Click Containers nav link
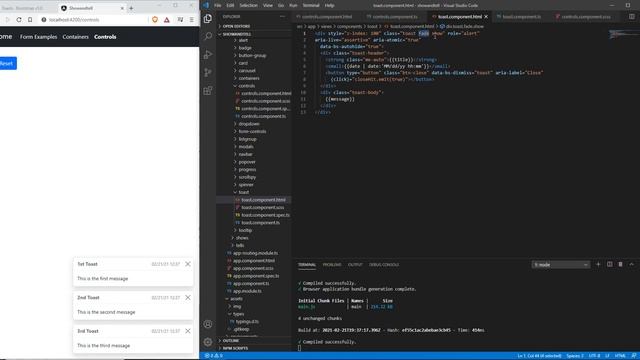The image size is (640, 360). click(x=76, y=37)
